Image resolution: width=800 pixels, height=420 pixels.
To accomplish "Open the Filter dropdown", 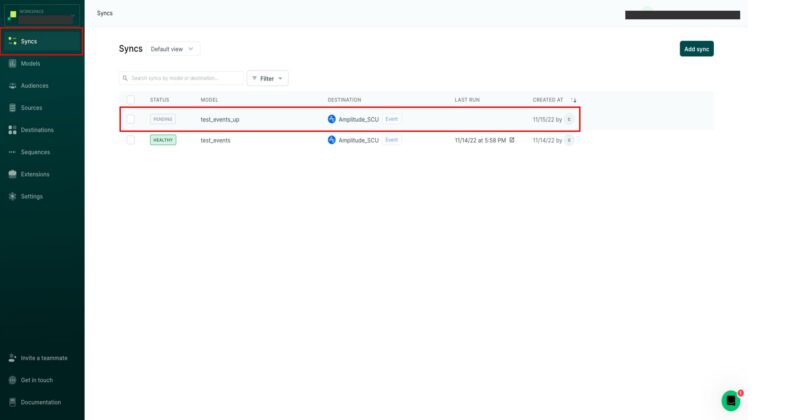I will click(x=267, y=78).
